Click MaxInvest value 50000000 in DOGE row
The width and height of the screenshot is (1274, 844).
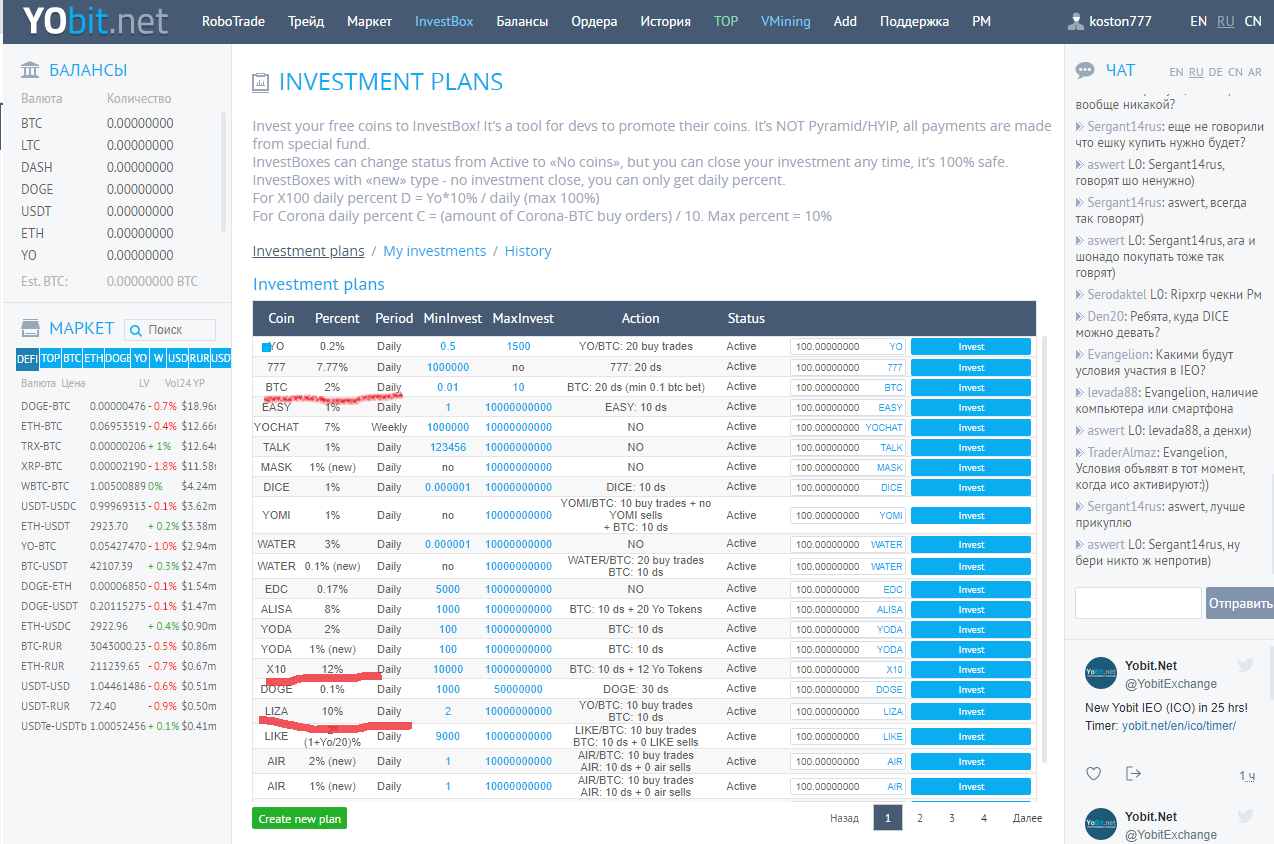pos(518,689)
